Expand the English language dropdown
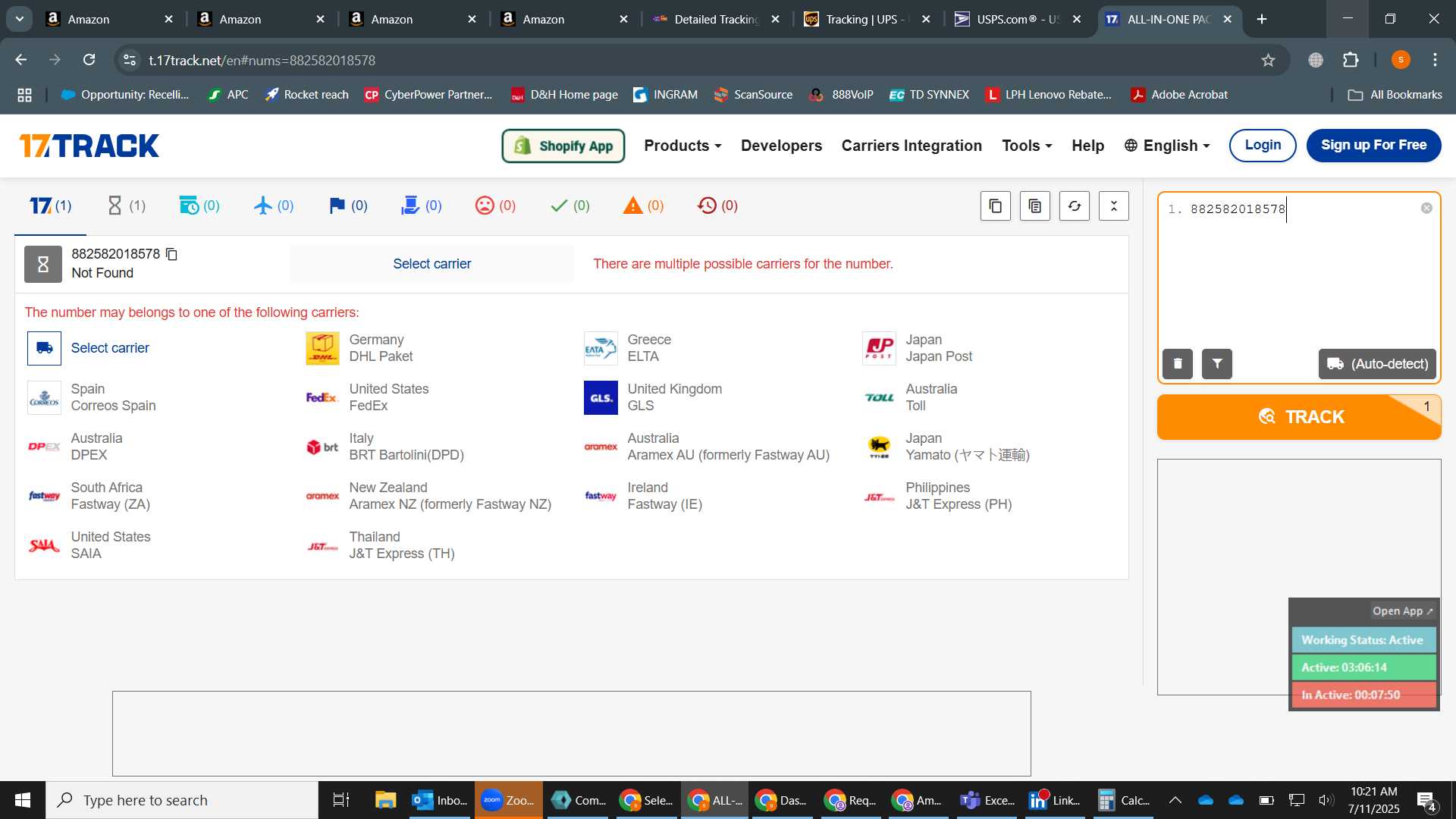The image size is (1456, 819). tap(1167, 146)
